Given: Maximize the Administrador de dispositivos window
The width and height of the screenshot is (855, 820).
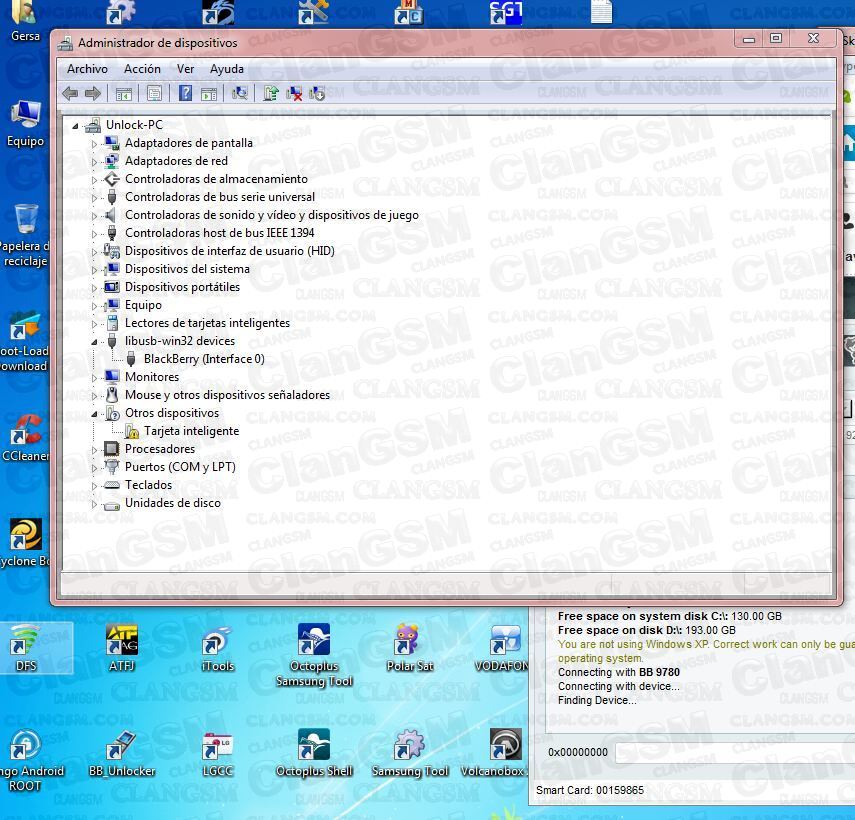Looking at the screenshot, I should pyautogui.click(x=776, y=38).
